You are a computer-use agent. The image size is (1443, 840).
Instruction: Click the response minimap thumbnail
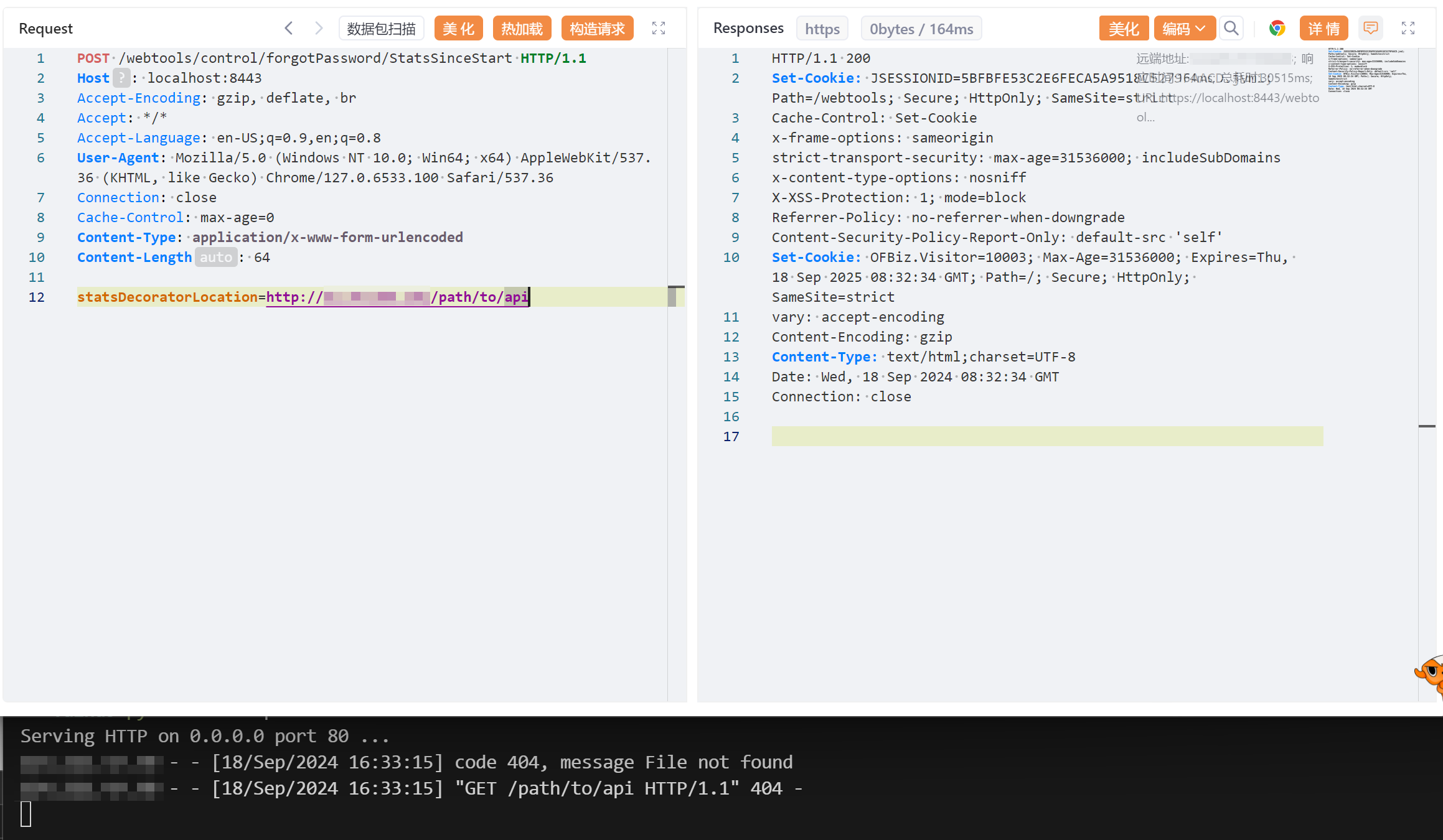[1366, 70]
